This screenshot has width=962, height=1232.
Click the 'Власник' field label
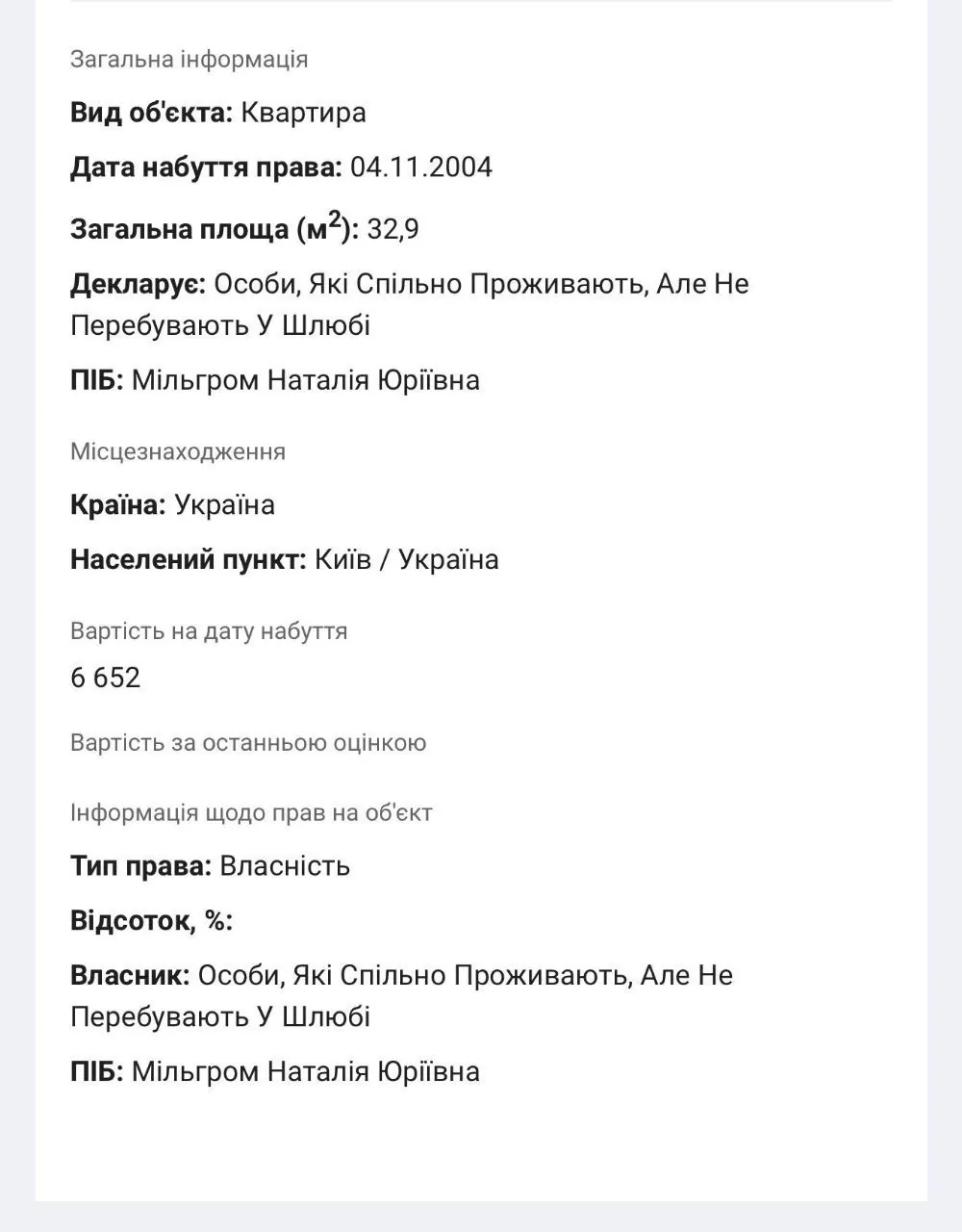130,976
